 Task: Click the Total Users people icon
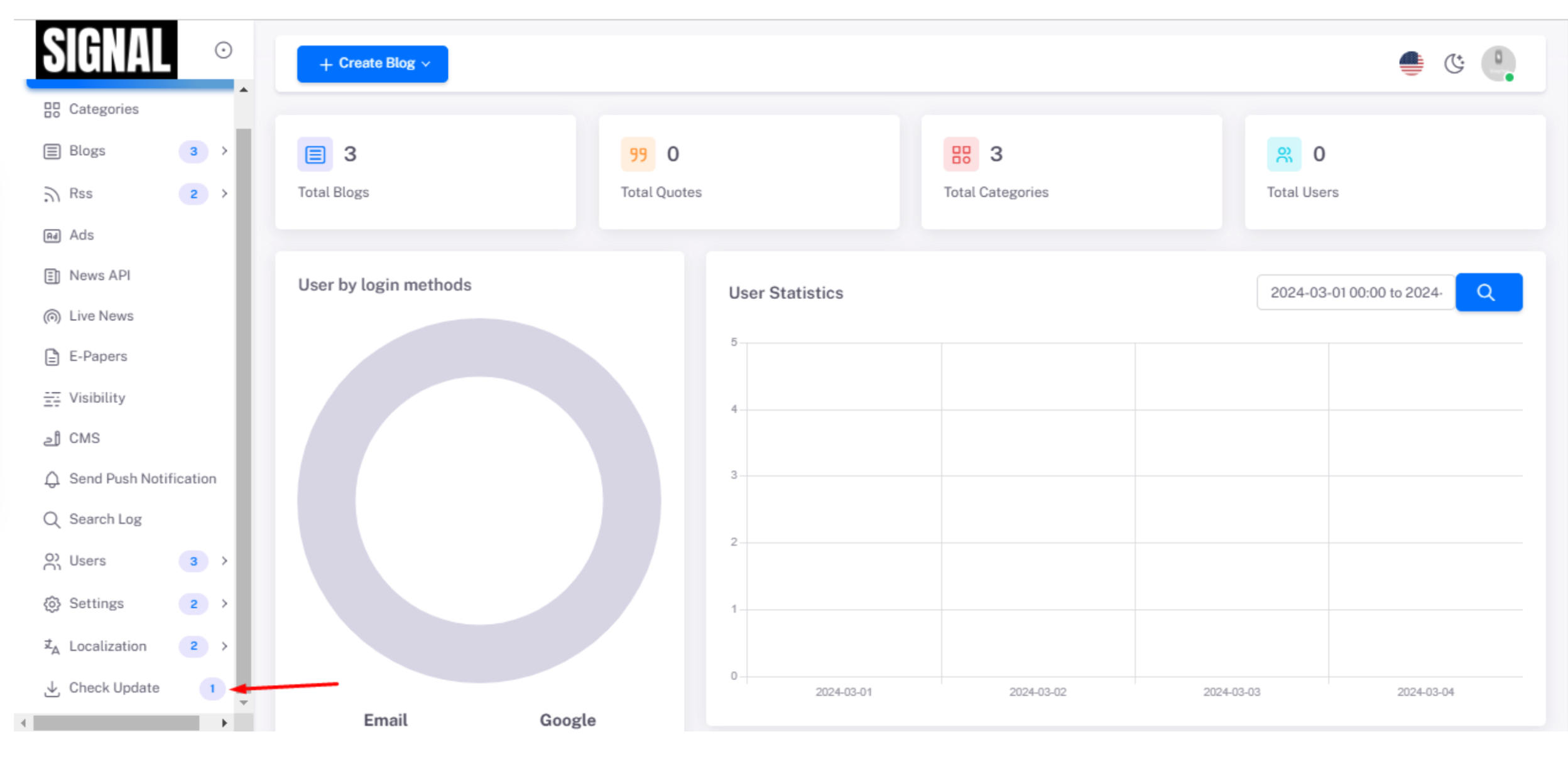pyautogui.click(x=1283, y=154)
